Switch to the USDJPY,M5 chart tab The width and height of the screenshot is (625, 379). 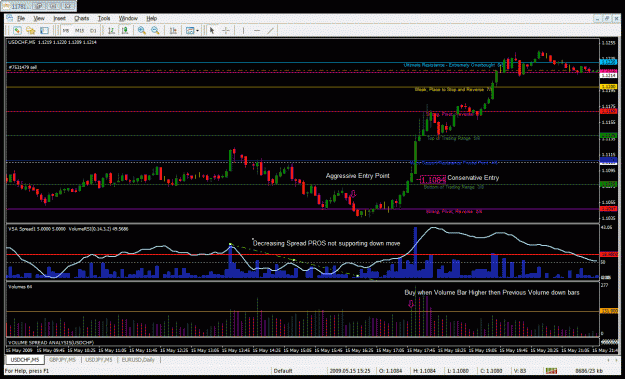[x=99, y=360]
